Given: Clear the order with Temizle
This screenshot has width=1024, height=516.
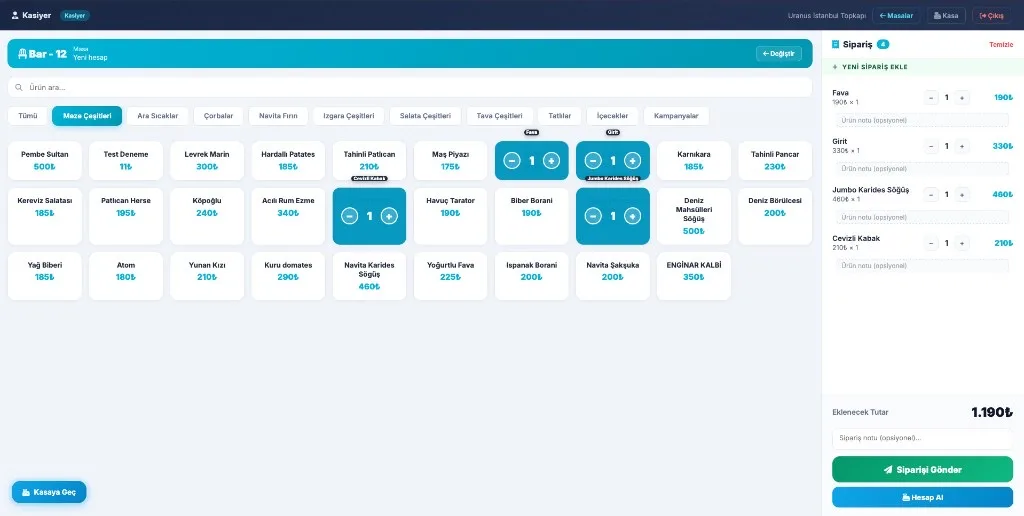Looking at the screenshot, I should [1001, 44].
